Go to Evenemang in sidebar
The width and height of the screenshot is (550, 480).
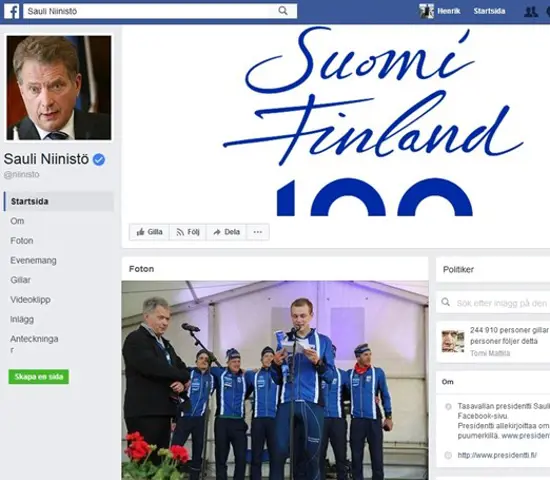point(33,260)
